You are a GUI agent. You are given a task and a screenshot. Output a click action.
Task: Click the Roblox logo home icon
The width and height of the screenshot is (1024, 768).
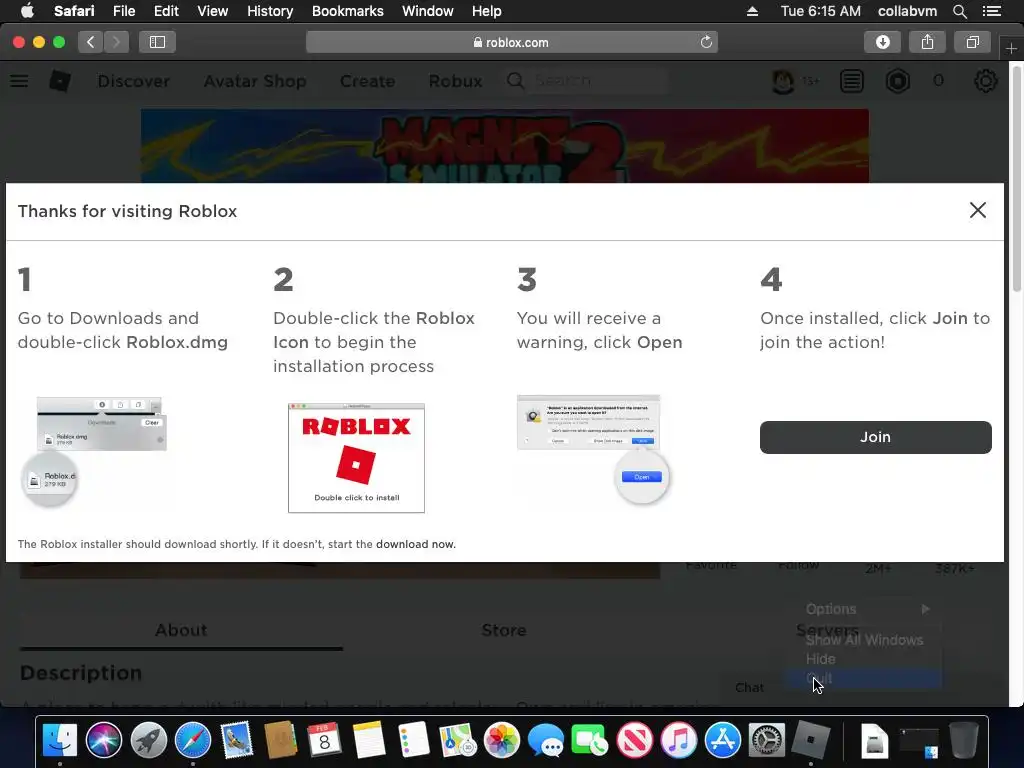(x=60, y=81)
